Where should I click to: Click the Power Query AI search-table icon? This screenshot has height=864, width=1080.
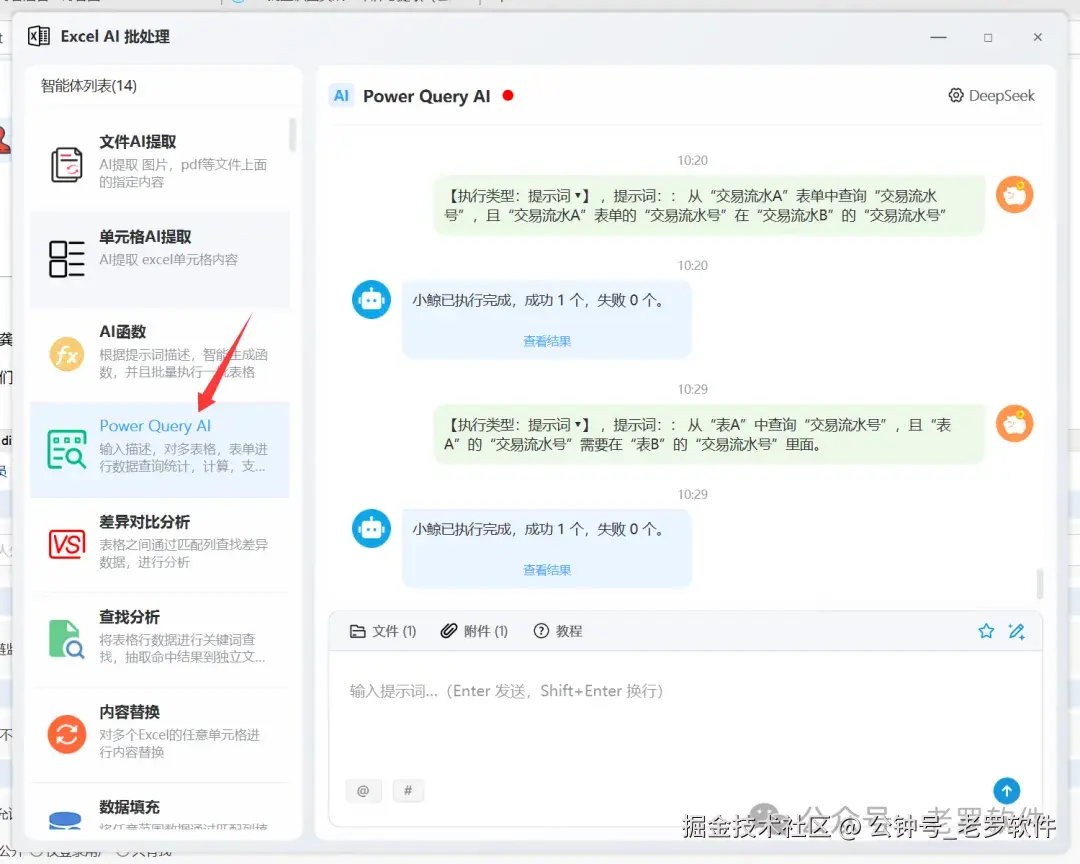[67, 449]
